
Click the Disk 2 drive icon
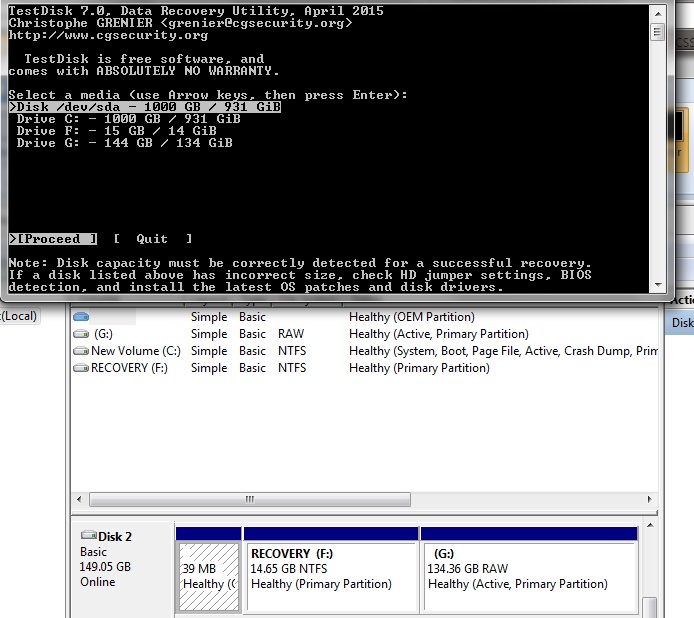(88, 536)
